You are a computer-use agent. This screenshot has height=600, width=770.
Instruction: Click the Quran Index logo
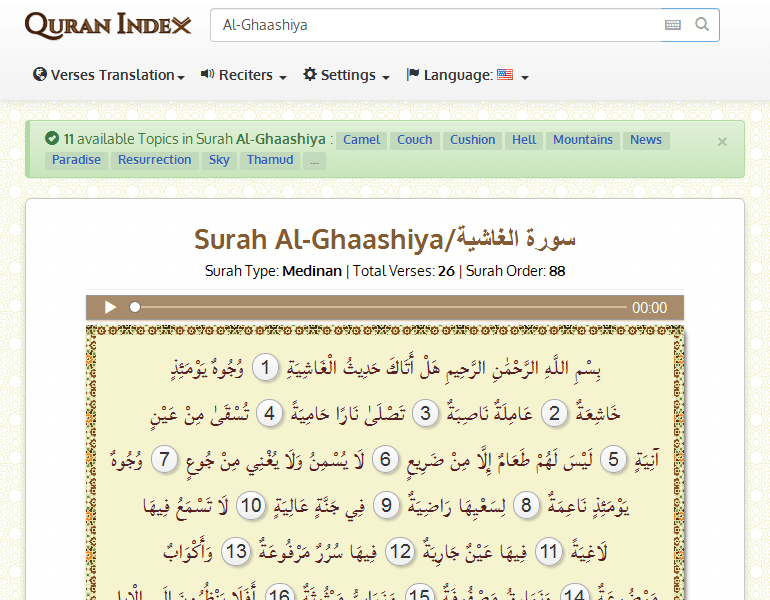pyautogui.click(x=108, y=25)
